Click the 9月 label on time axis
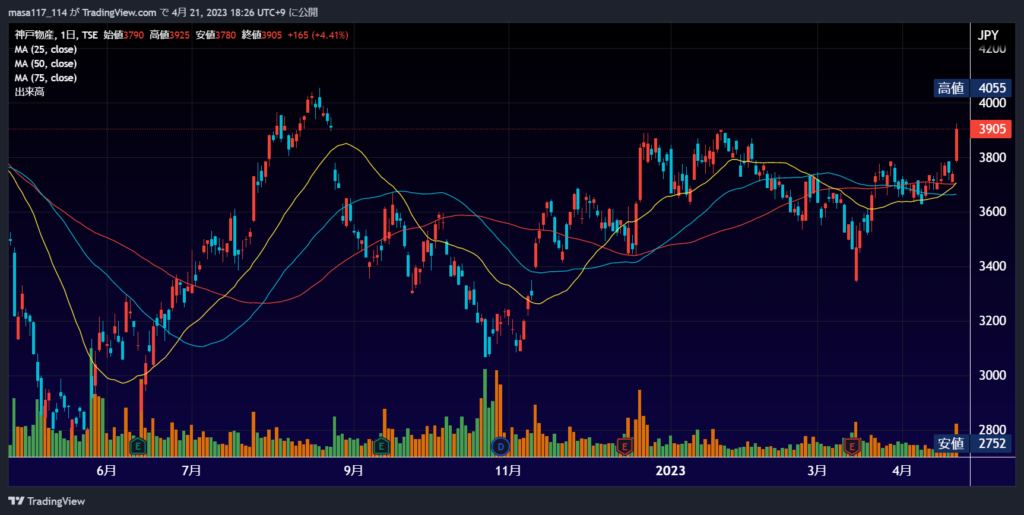Viewport: 1024px width, 515px height. click(x=353, y=471)
